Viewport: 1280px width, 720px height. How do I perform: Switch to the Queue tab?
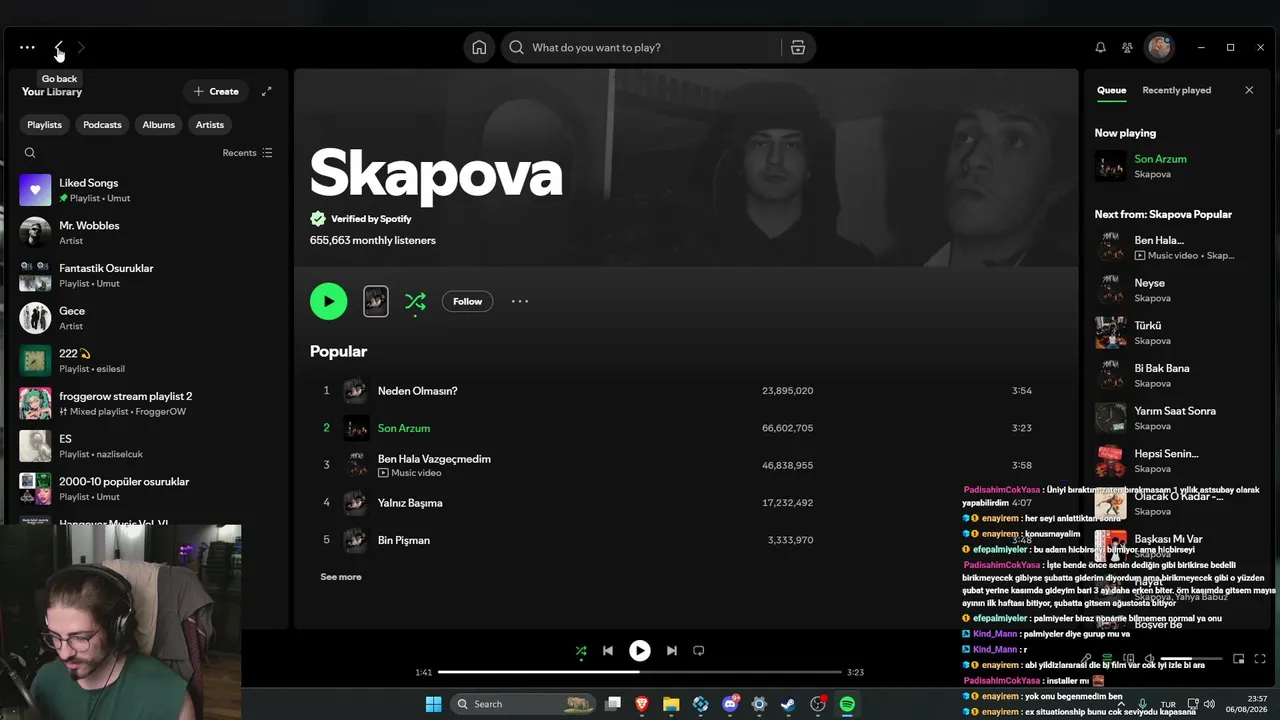(x=1111, y=90)
